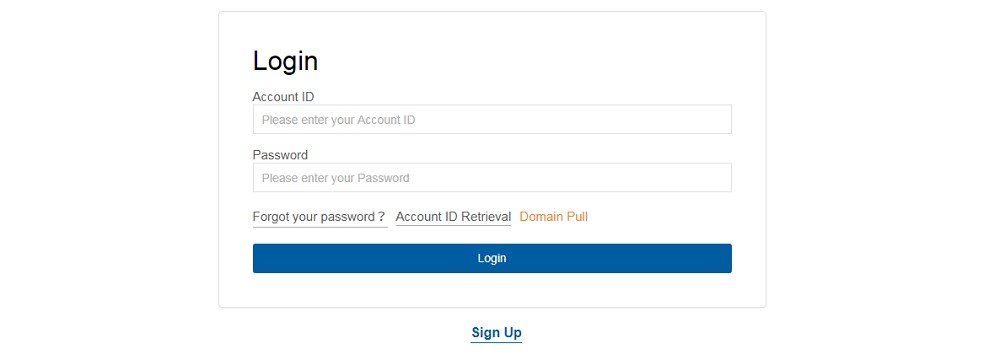Place the cursor in the Password textbox
Image resolution: width=1000 pixels, height=360 pixels.
pyautogui.click(x=492, y=177)
